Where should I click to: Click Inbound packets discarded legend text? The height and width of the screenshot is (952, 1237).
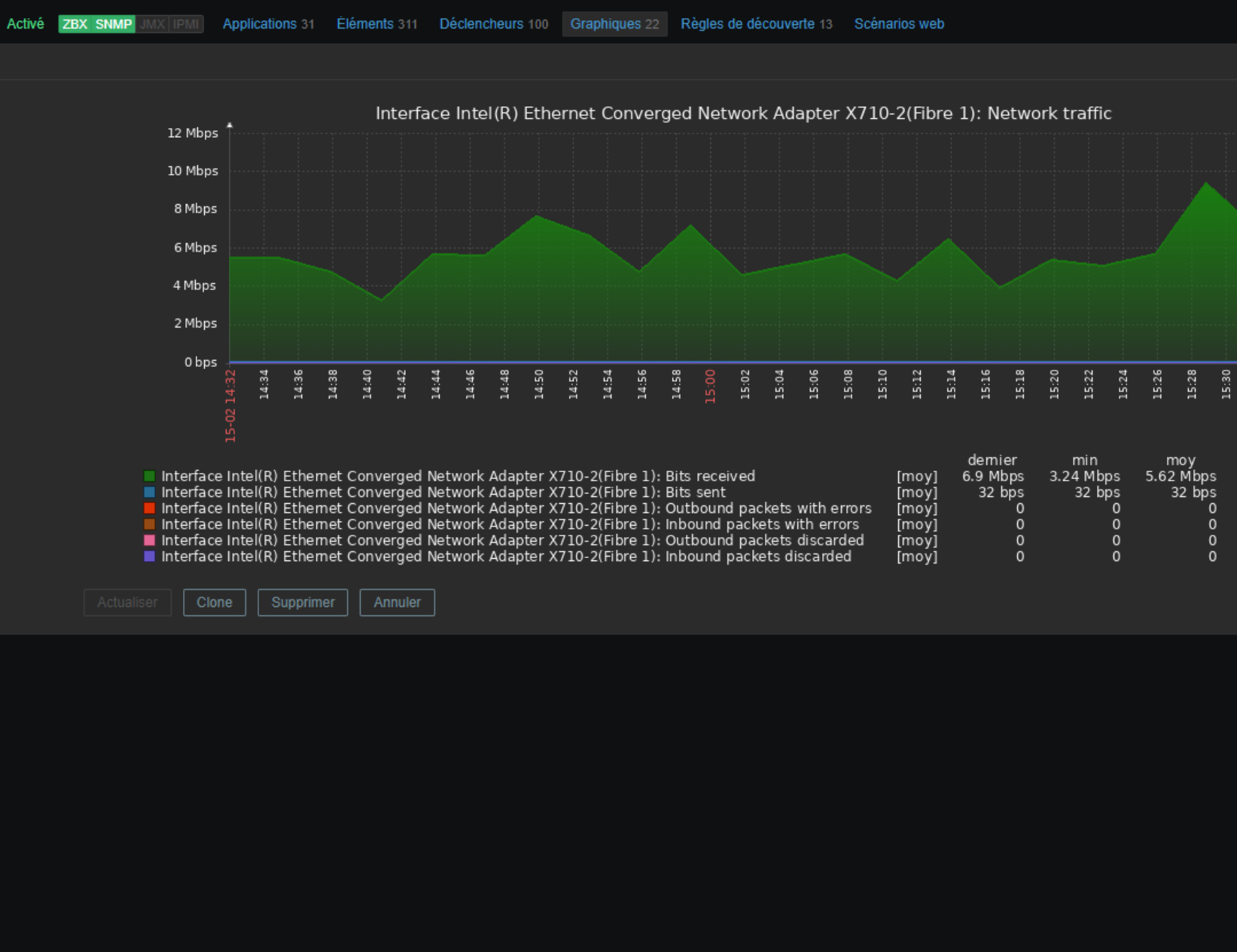(506, 557)
